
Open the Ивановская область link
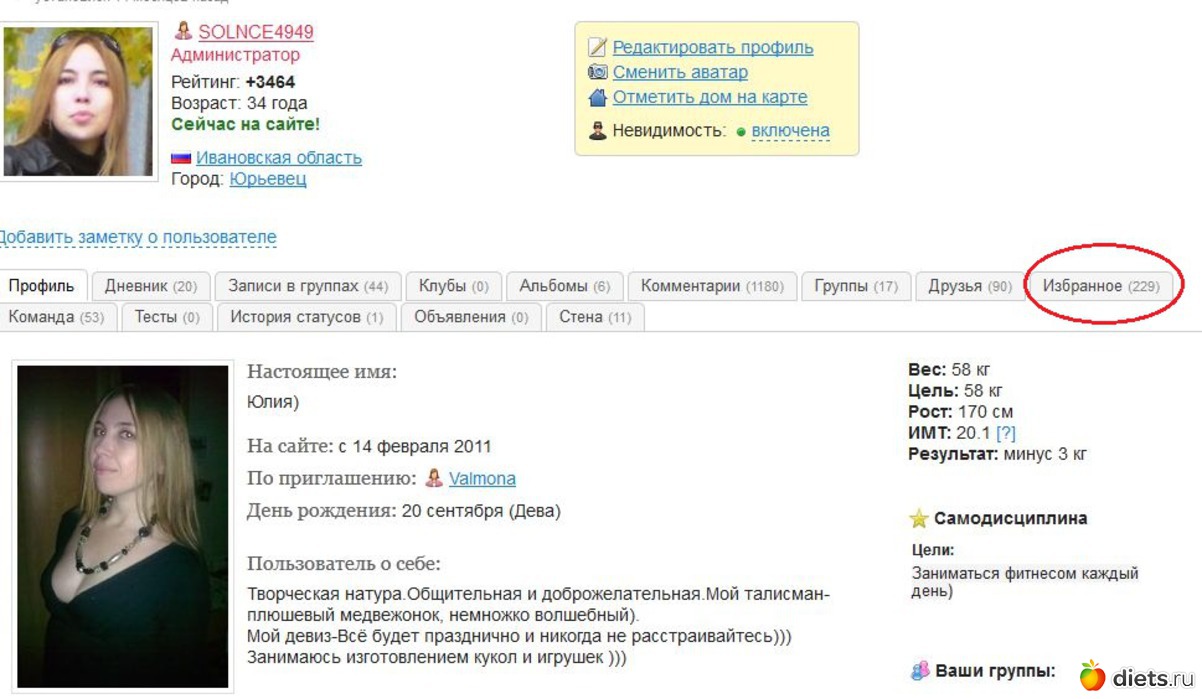tap(278, 157)
